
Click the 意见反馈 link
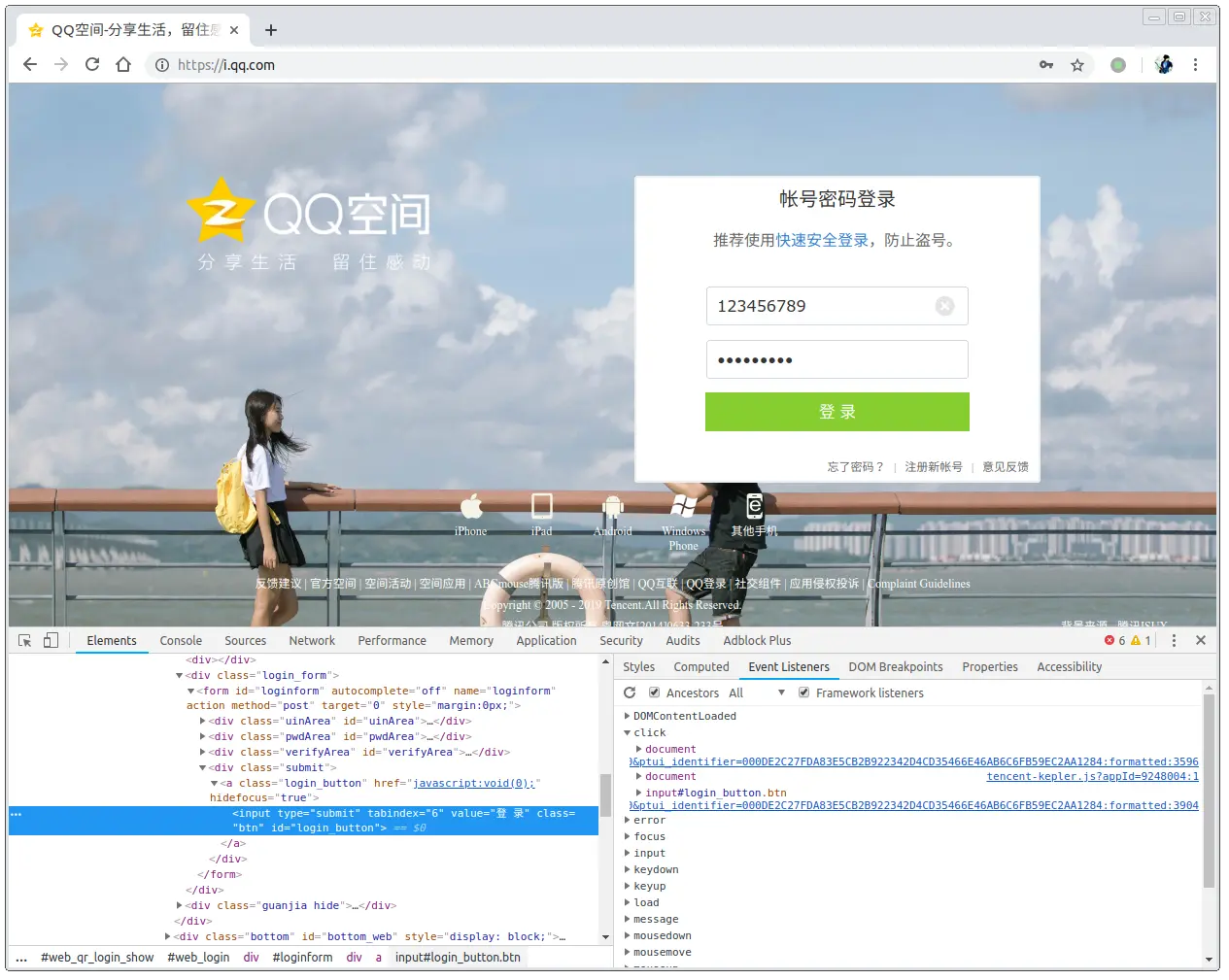point(1006,467)
